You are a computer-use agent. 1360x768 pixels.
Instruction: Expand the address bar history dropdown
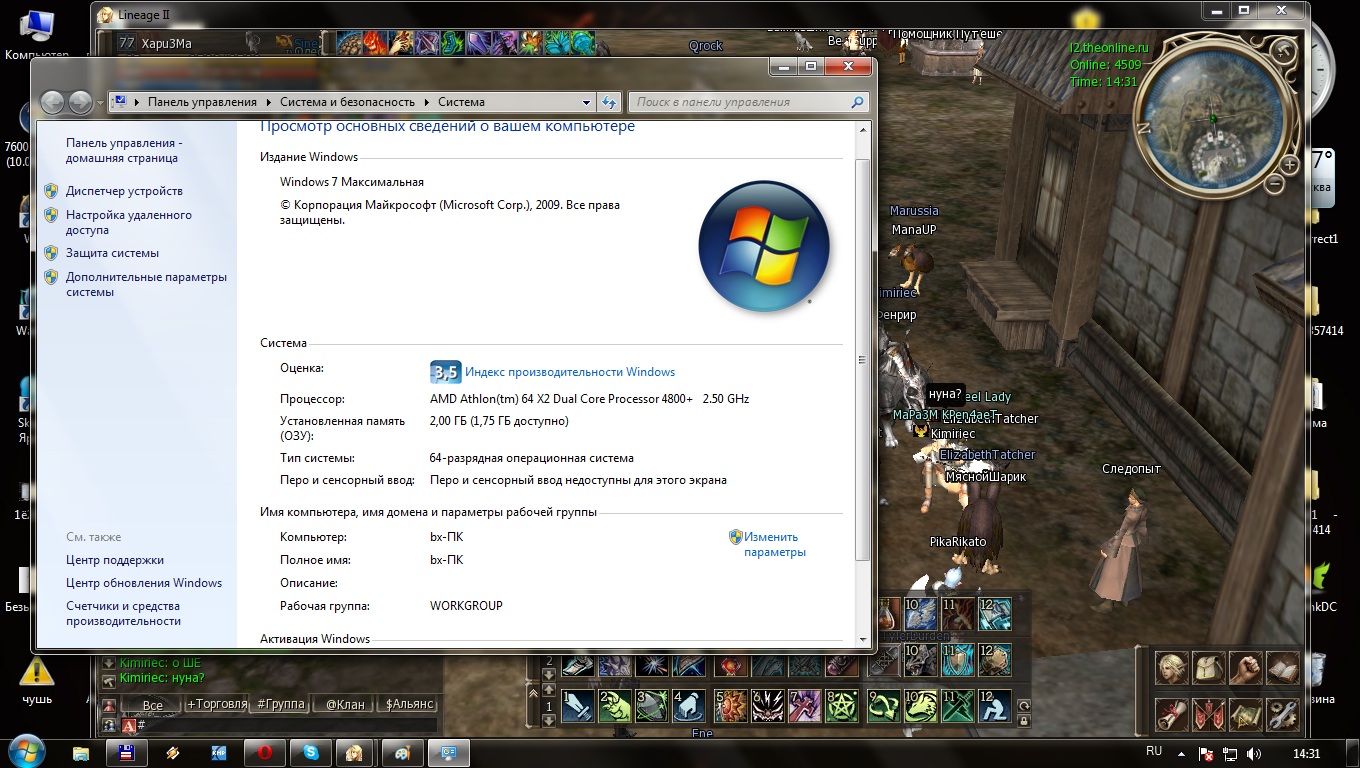(x=587, y=102)
